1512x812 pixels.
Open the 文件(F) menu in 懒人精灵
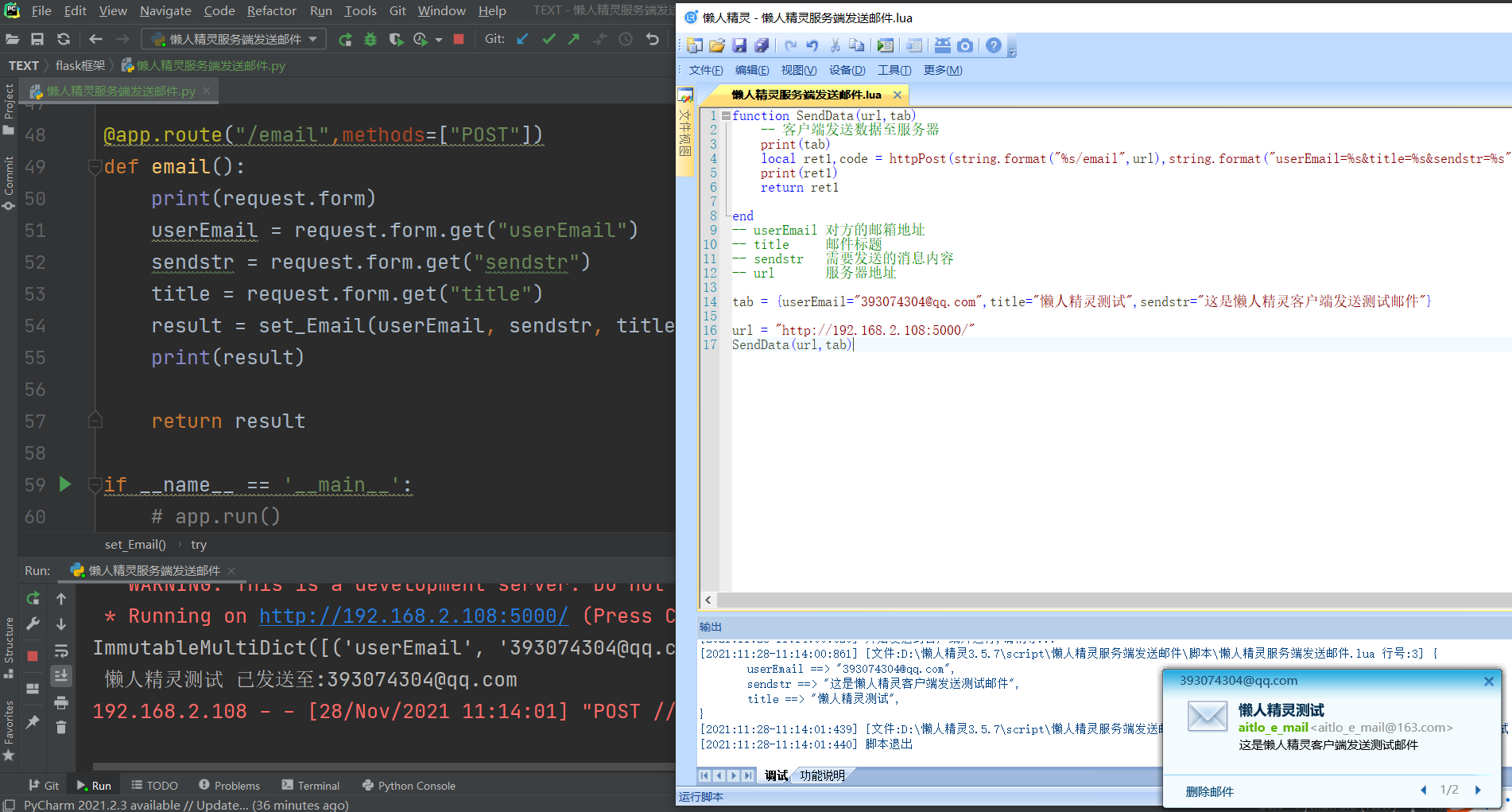[x=706, y=70]
